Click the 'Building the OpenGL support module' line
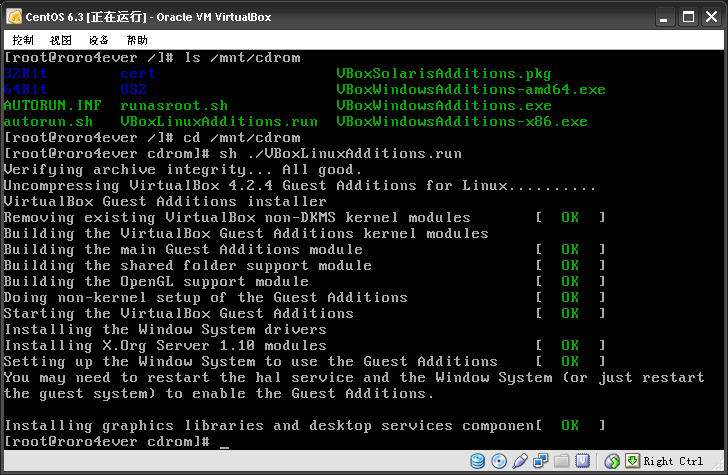The height and width of the screenshot is (475, 728). click(x=156, y=282)
